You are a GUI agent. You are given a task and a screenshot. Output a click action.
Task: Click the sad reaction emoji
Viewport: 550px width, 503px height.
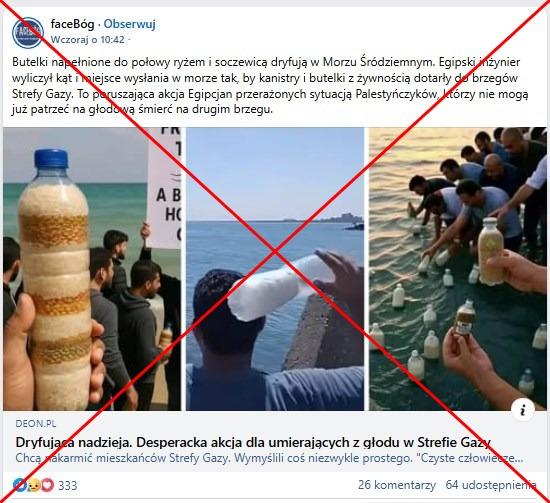click(x=34, y=485)
